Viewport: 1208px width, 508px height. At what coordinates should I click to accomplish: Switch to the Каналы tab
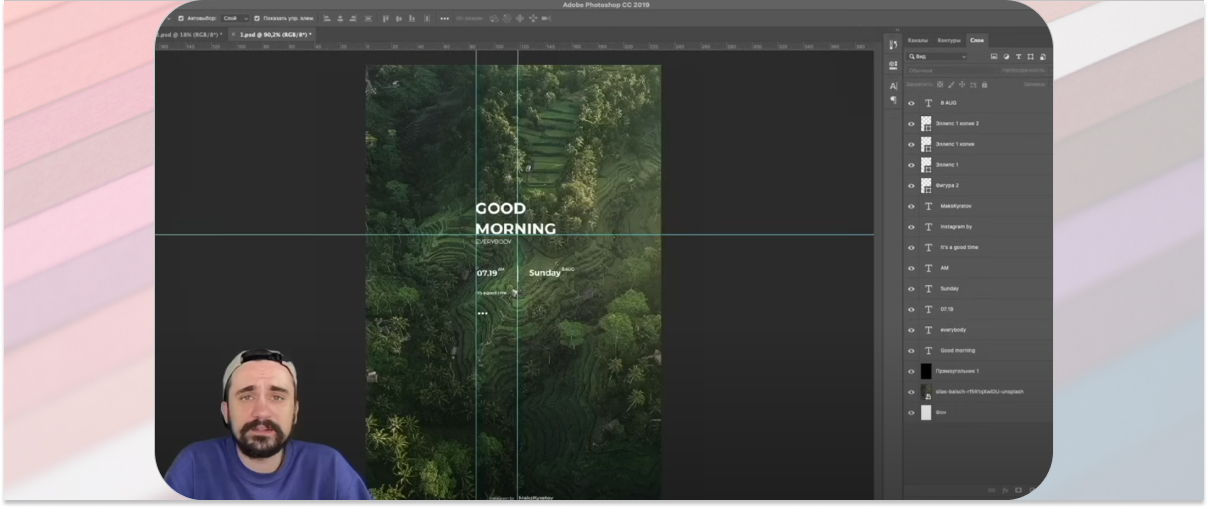[x=918, y=40]
